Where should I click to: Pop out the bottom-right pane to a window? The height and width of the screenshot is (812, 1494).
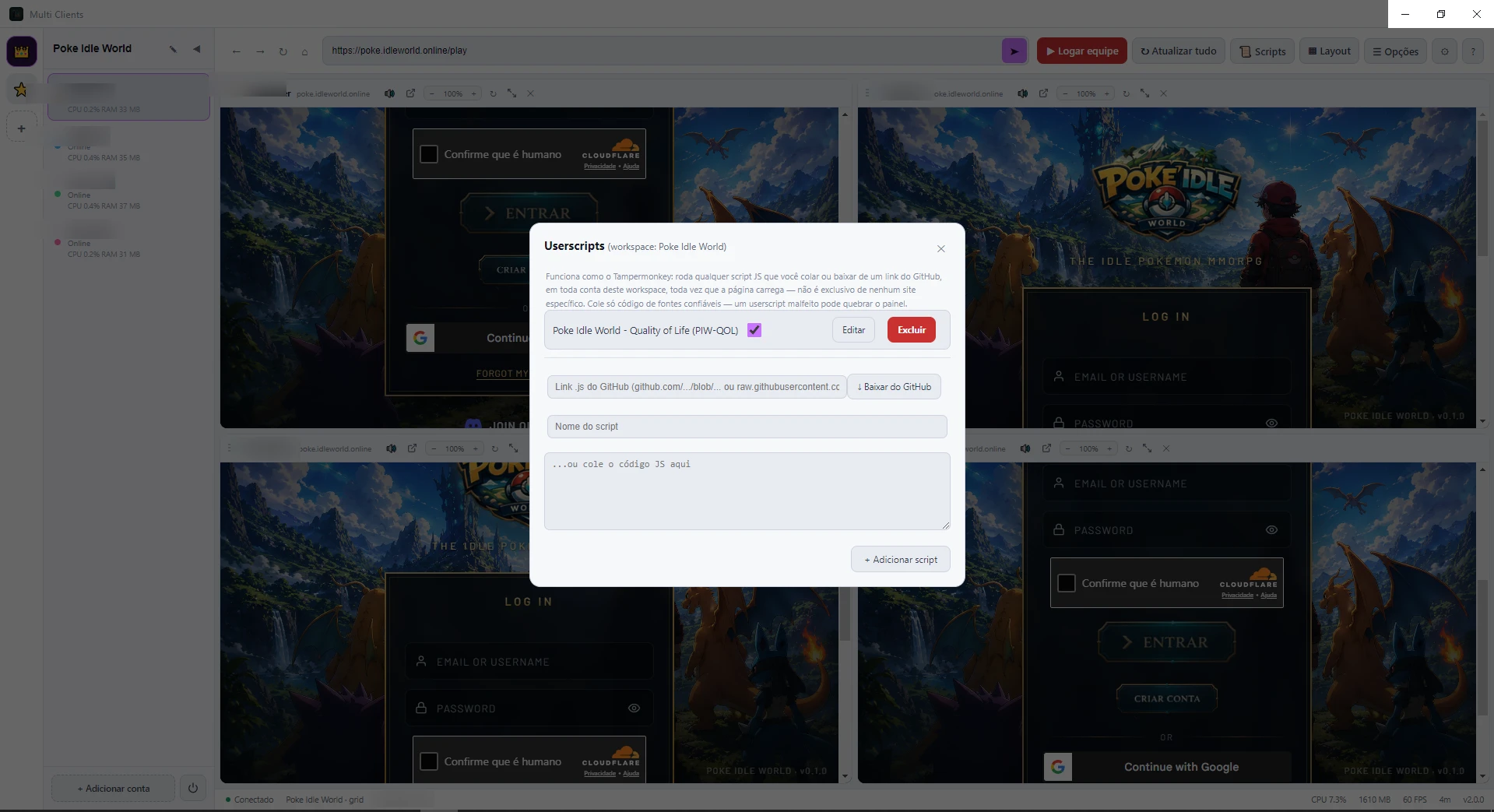coord(1046,448)
